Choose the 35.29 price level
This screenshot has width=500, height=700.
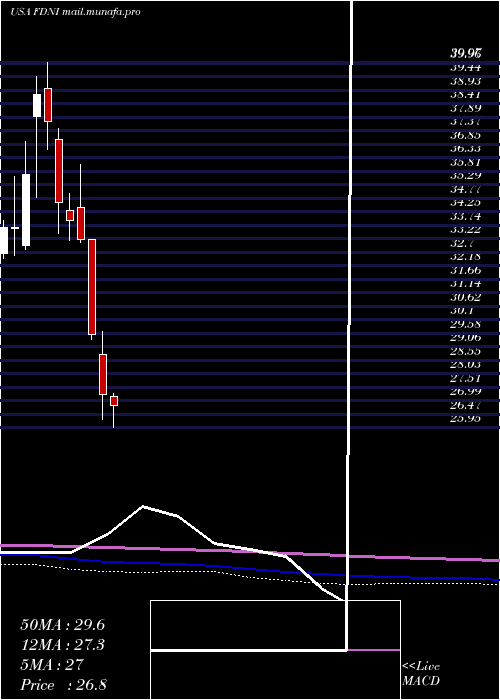point(465,175)
